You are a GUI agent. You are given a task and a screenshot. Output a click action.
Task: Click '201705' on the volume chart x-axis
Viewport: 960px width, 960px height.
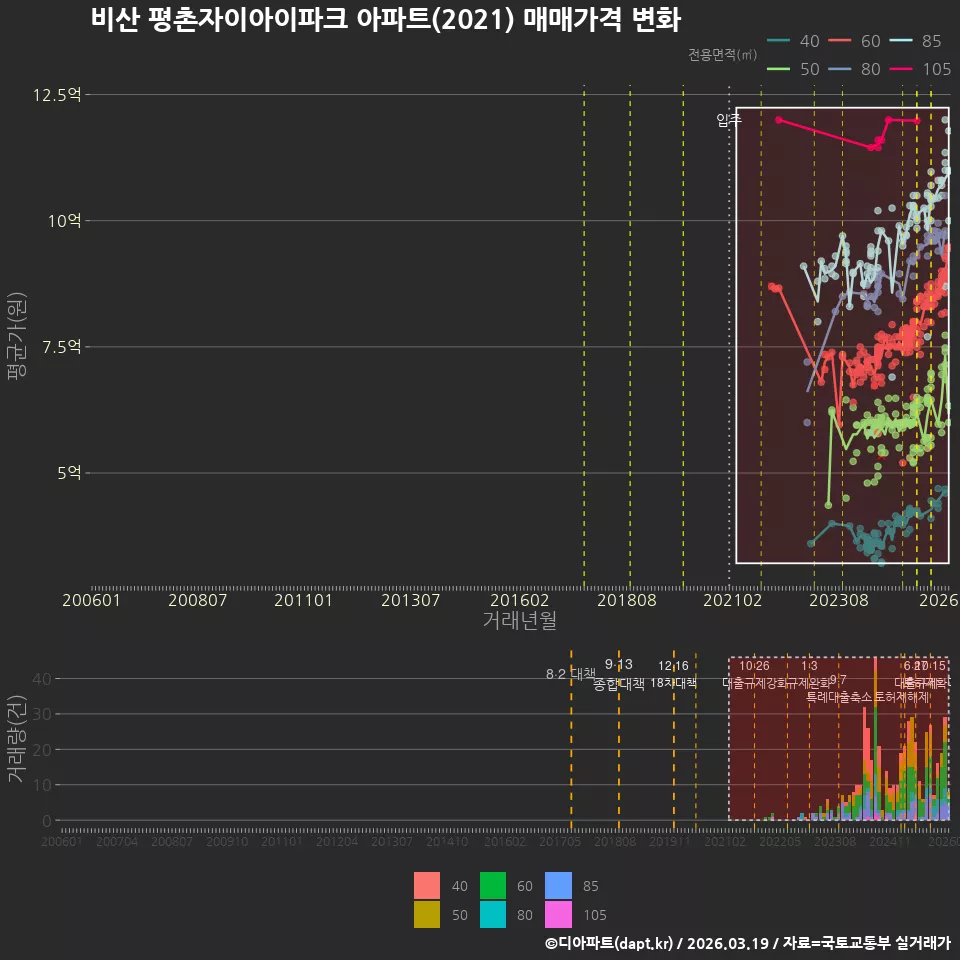pyautogui.click(x=560, y=842)
